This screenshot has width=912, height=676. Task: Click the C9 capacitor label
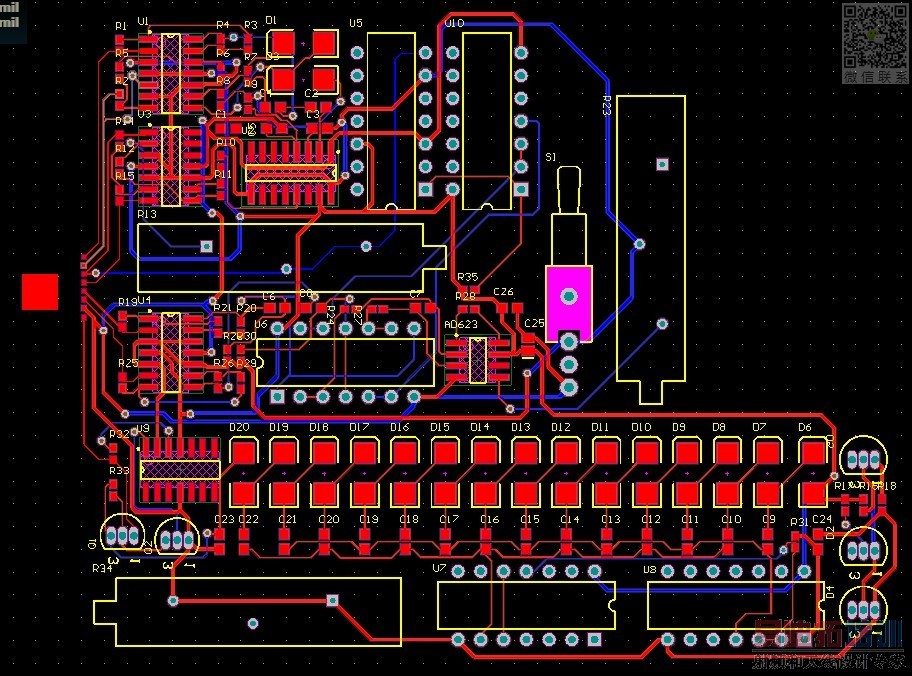[768, 519]
